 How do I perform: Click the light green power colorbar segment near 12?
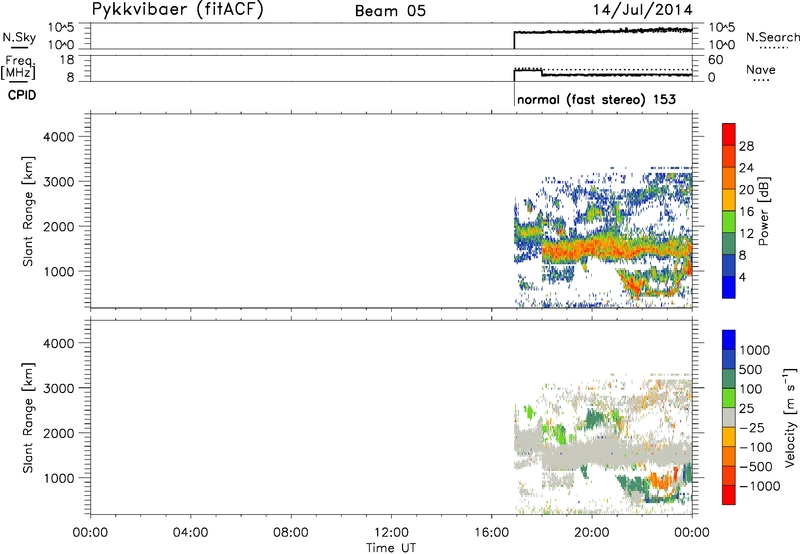729,221
